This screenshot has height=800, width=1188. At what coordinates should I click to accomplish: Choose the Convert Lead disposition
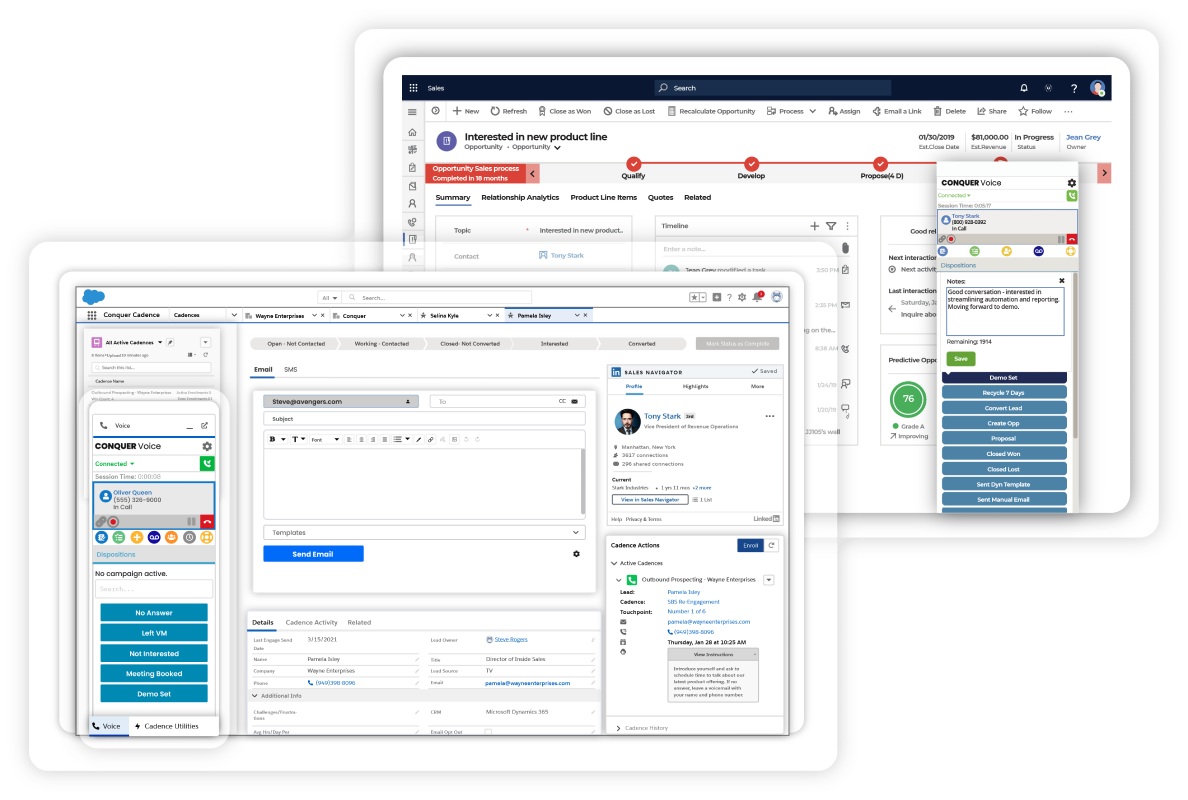[x=1004, y=408]
